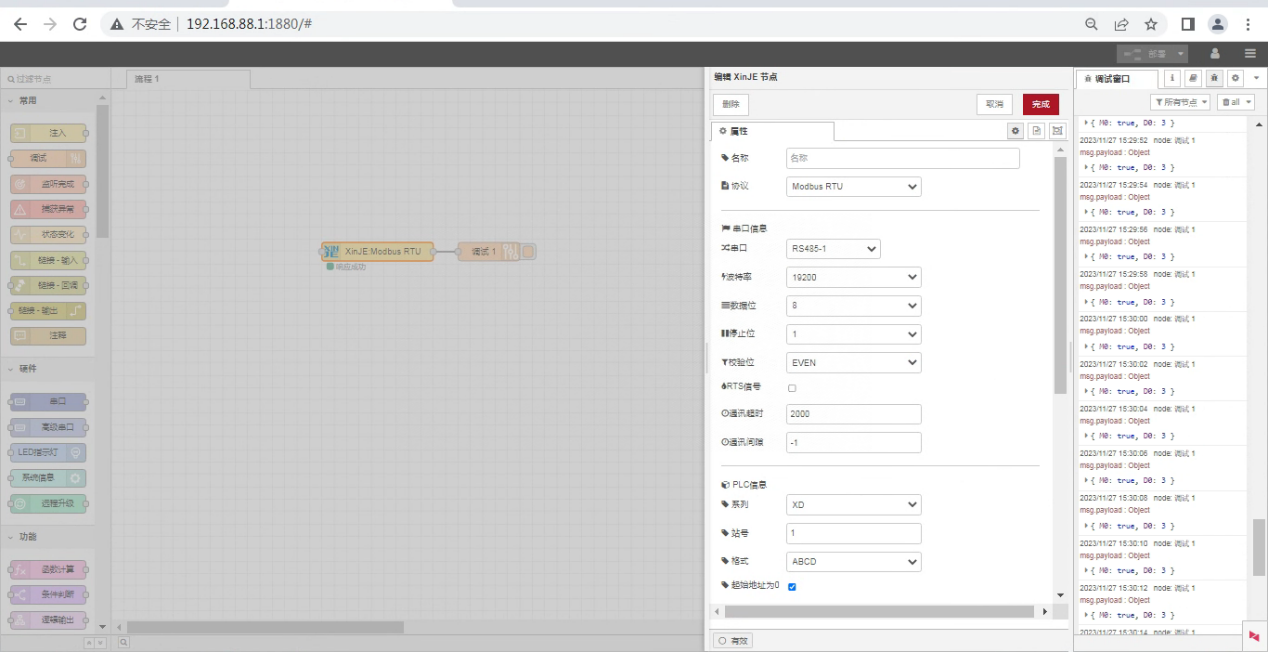
Task: Open the 校验位 dropdown showing EVEN
Action: (x=853, y=362)
